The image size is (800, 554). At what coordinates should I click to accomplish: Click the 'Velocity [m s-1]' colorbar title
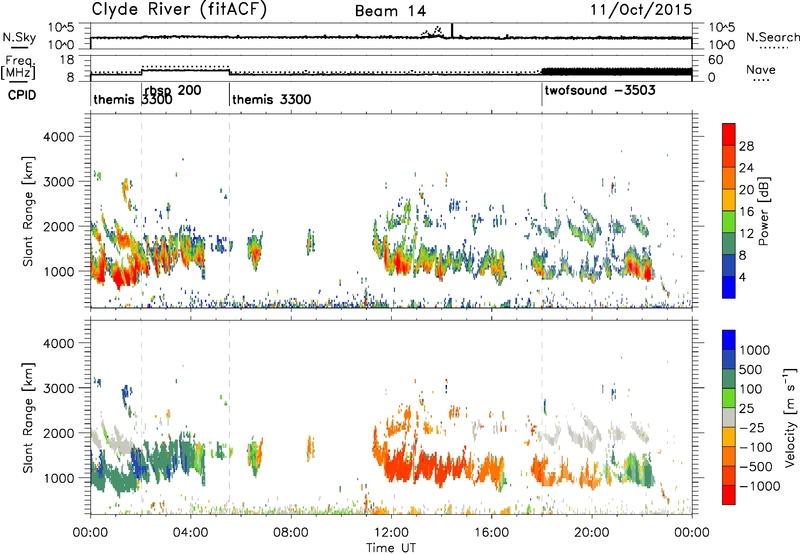click(791, 416)
